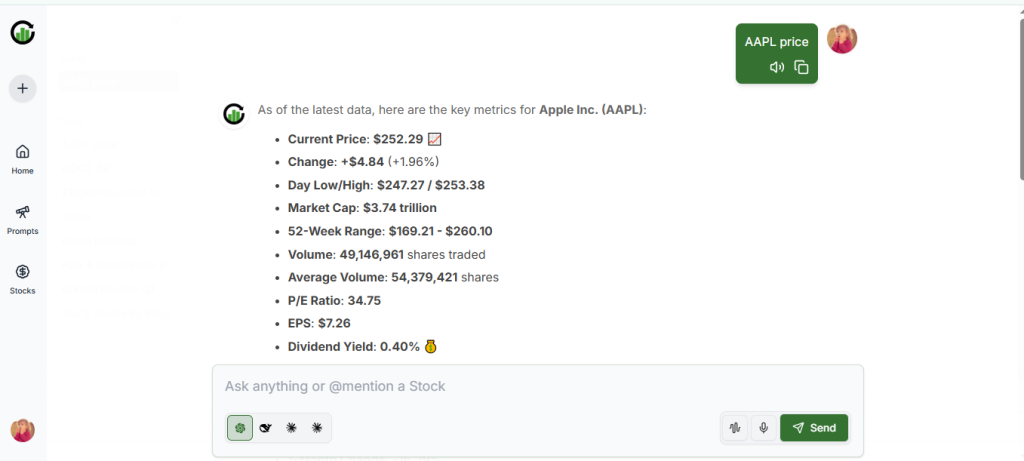Go to Home in the sidebar
This screenshot has width=1024, height=461.
point(22,158)
